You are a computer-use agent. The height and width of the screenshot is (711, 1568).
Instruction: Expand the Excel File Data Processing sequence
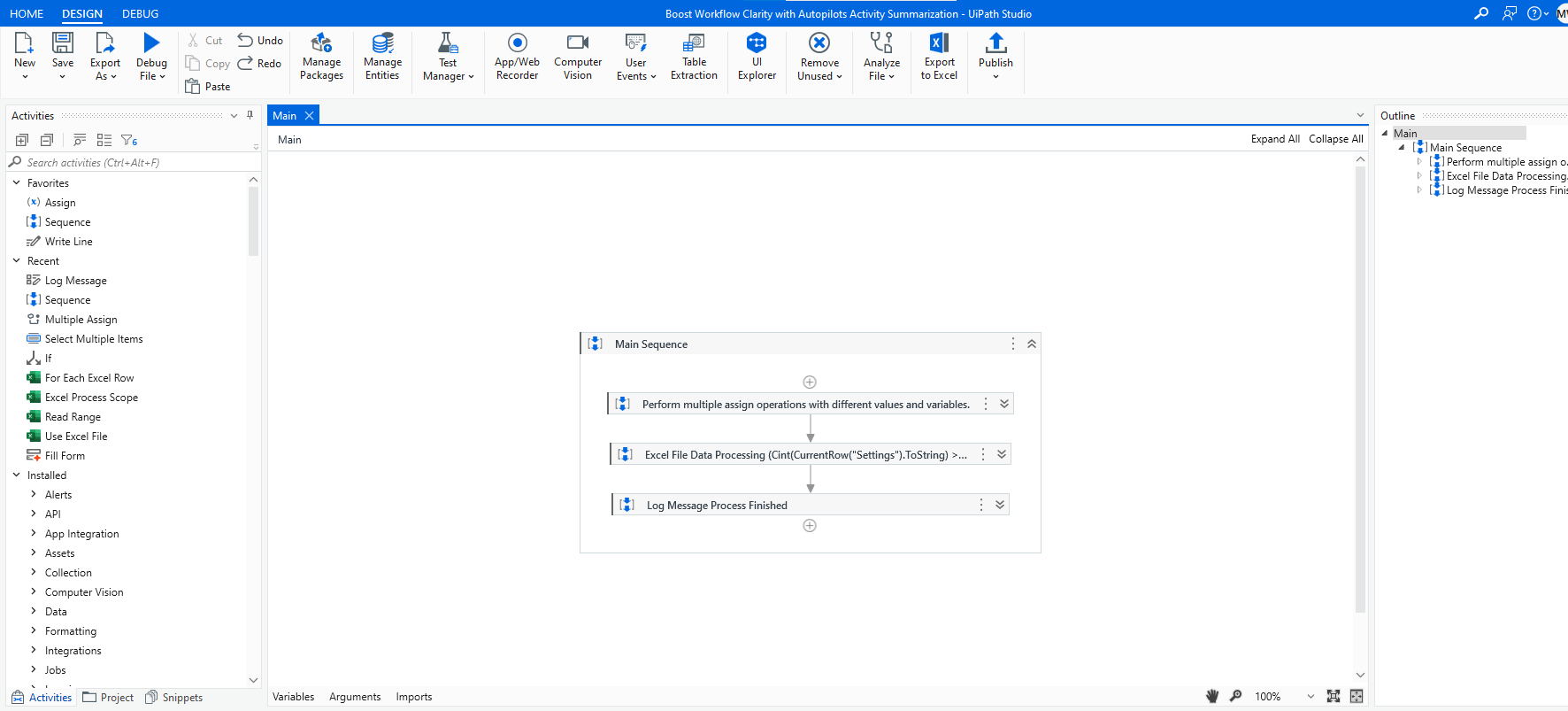tap(1002, 455)
